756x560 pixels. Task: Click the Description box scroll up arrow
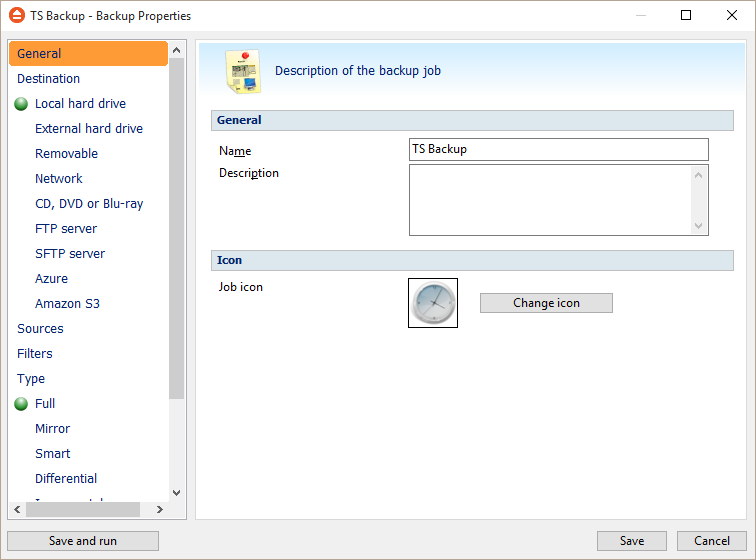[699, 175]
